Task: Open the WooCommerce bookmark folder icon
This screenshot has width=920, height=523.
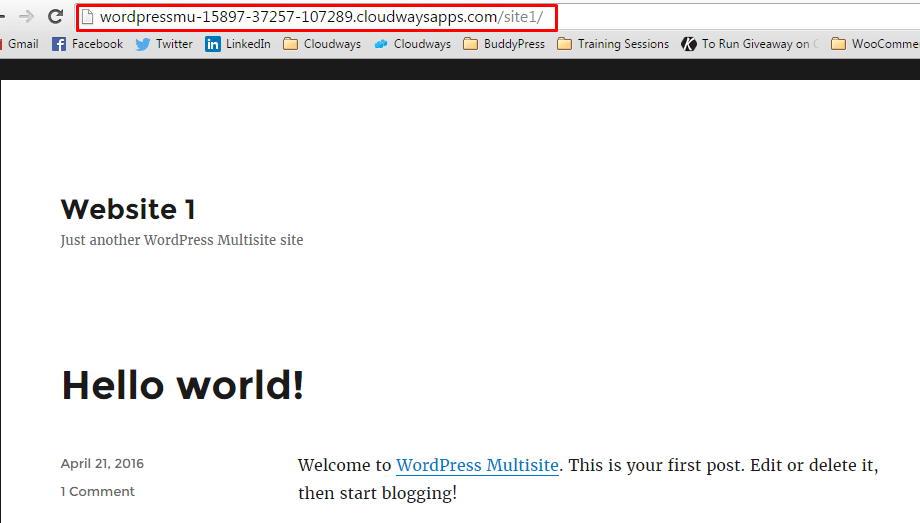Action: click(838, 44)
